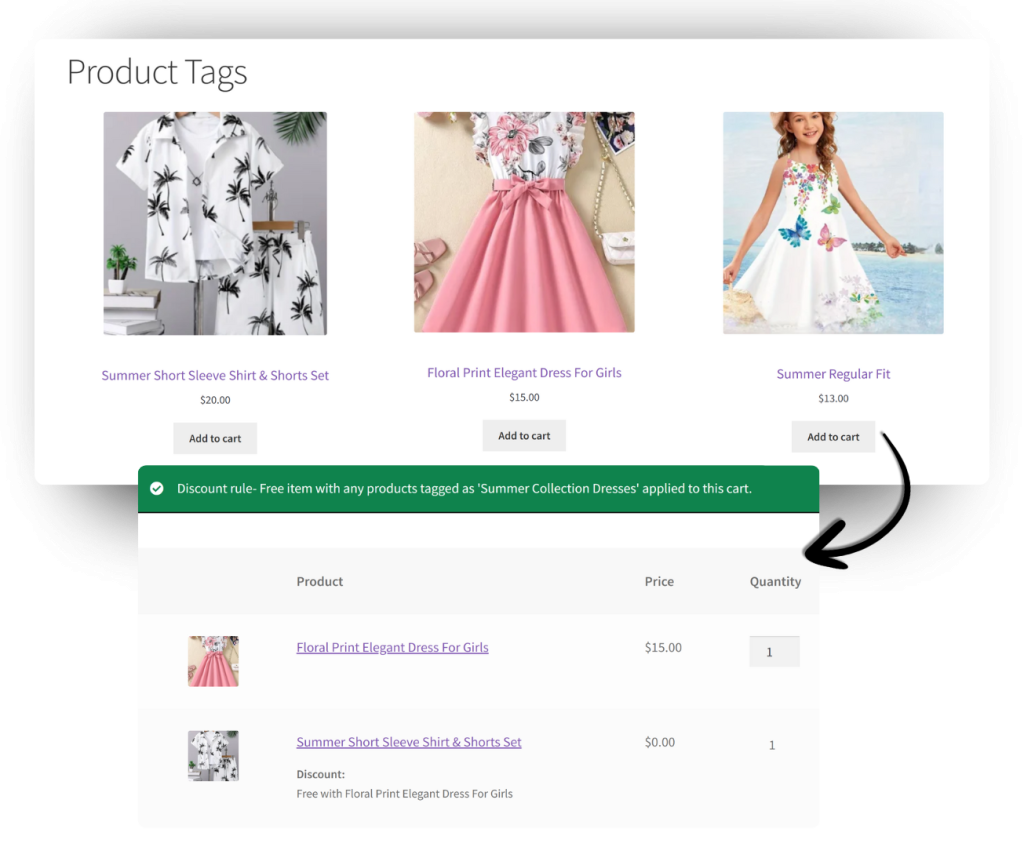The height and width of the screenshot is (847, 1024).
Task: Click the Price column header
Action: click(658, 581)
